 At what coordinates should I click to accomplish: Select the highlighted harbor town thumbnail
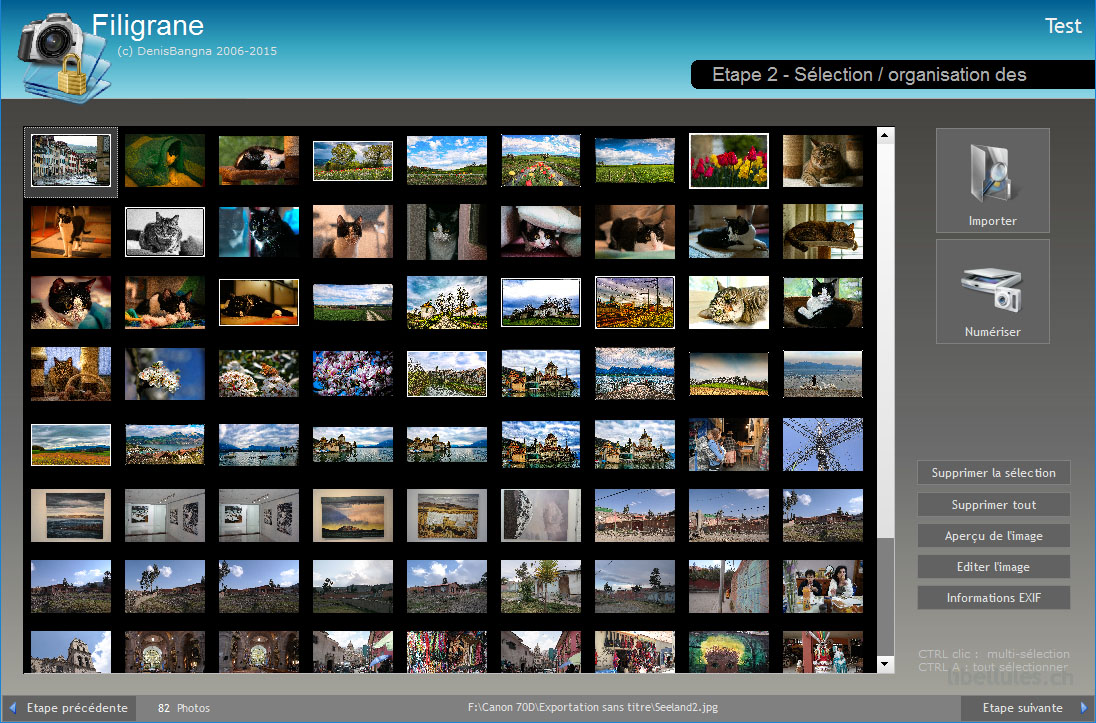[x=71, y=161]
